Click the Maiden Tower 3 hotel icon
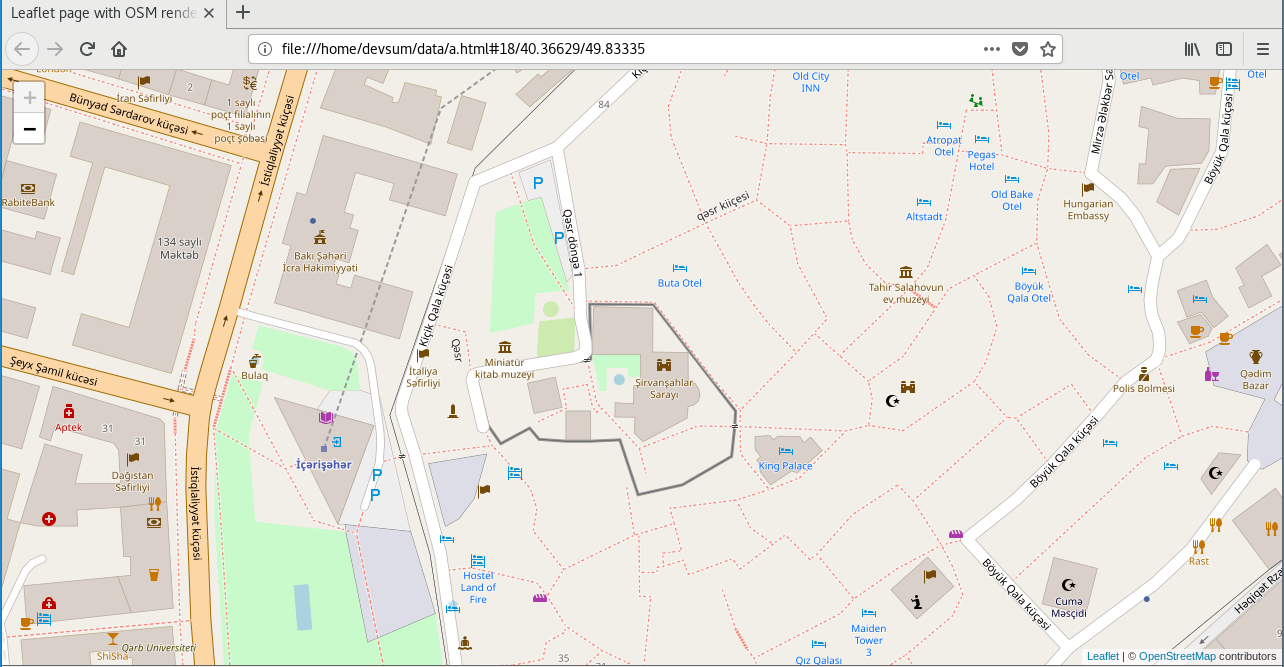 tap(868, 613)
